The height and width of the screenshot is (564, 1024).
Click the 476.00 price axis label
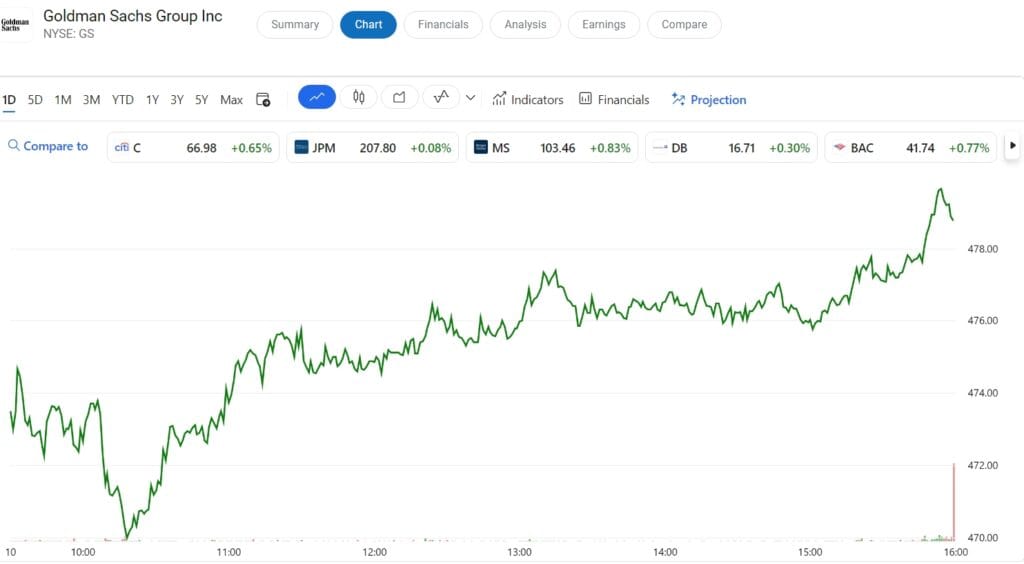point(982,321)
